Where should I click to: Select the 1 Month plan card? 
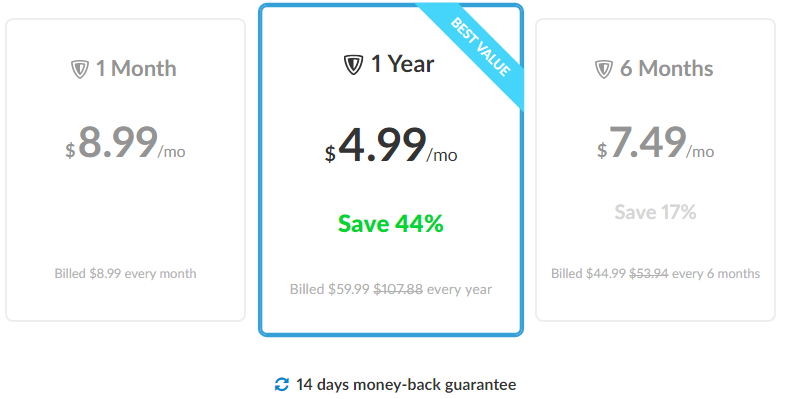click(126, 170)
